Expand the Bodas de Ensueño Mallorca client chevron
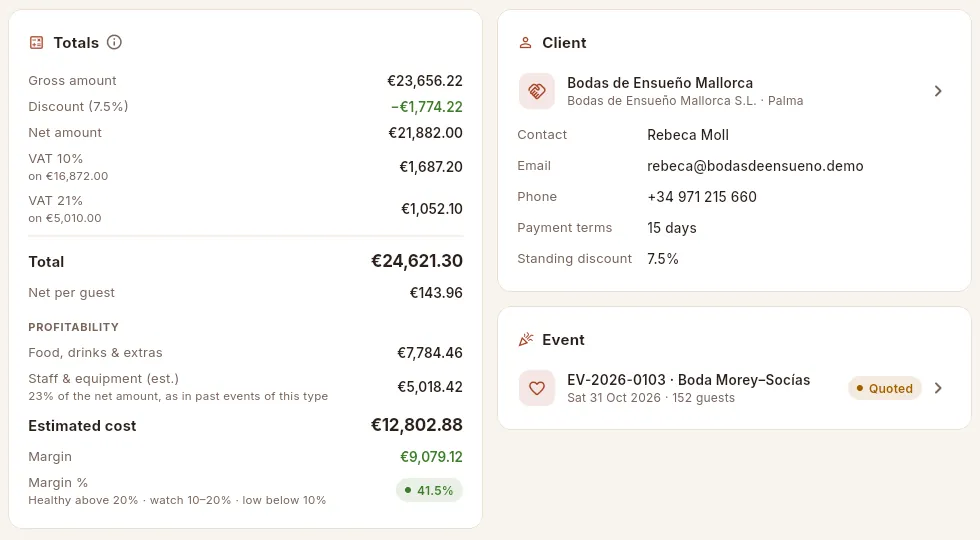Screen dimensions: 980x540 pyautogui.click(x=938, y=91)
